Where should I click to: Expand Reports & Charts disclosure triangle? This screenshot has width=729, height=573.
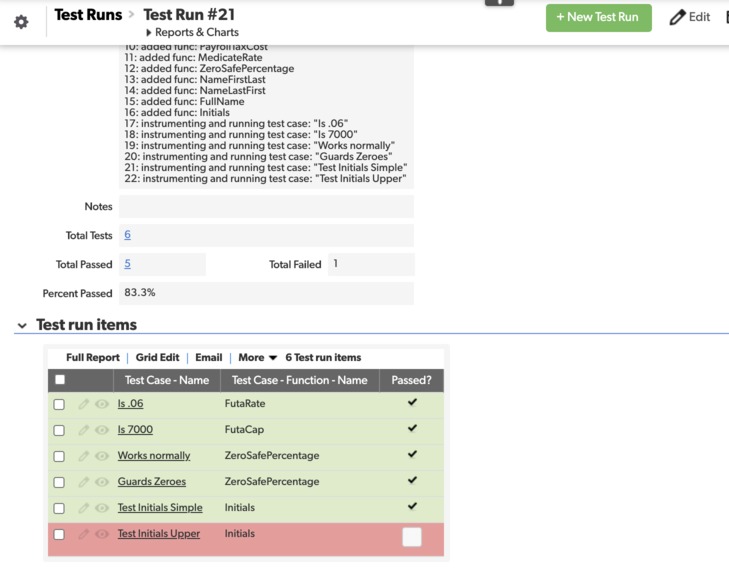click(149, 33)
